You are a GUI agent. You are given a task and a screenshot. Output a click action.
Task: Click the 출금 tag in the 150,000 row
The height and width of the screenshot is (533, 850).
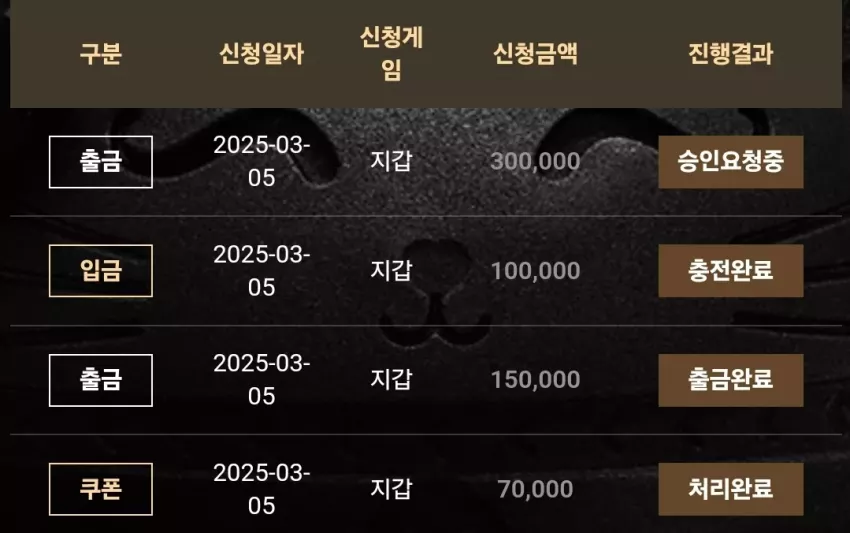pos(101,380)
